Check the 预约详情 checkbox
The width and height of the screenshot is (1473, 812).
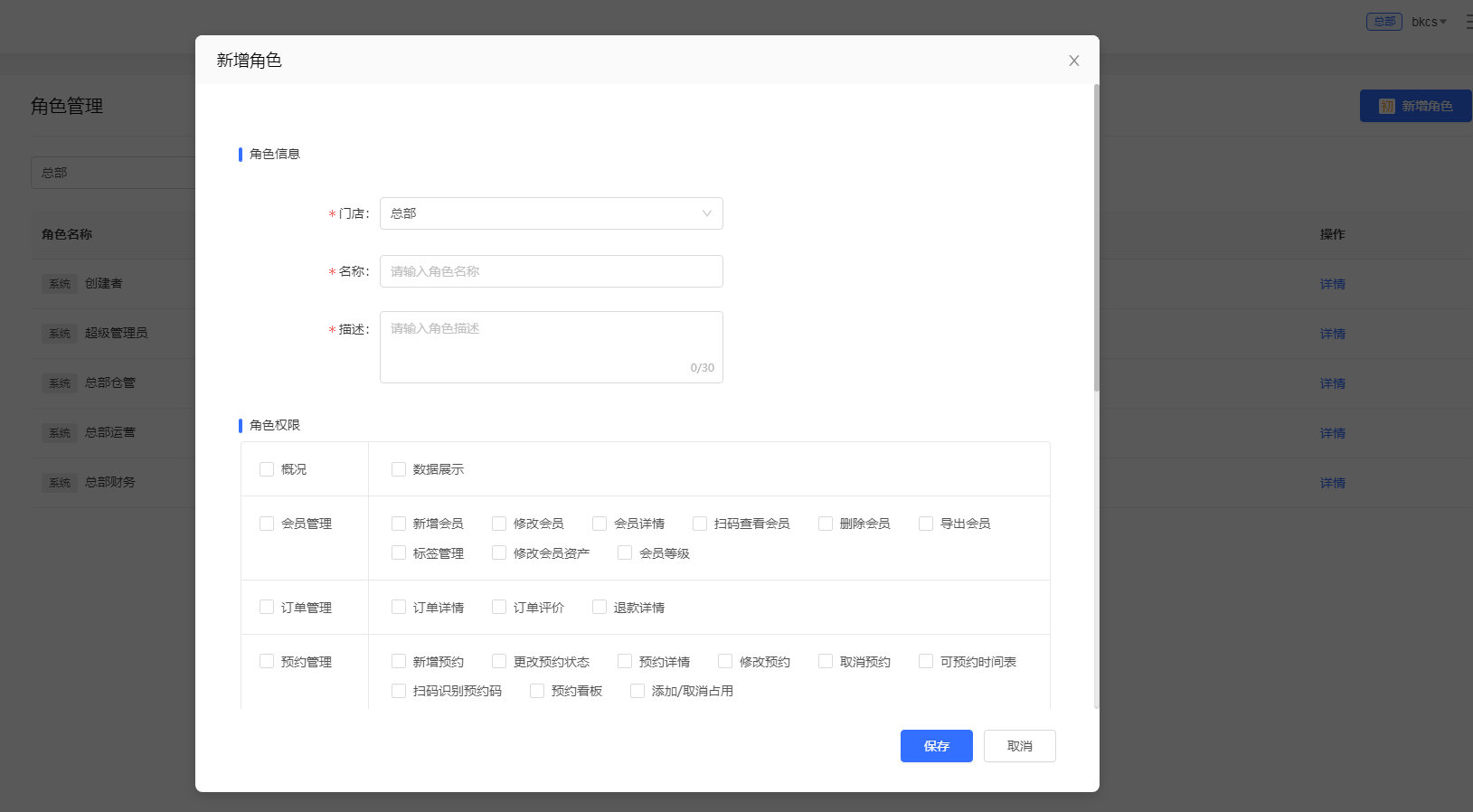click(625, 661)
